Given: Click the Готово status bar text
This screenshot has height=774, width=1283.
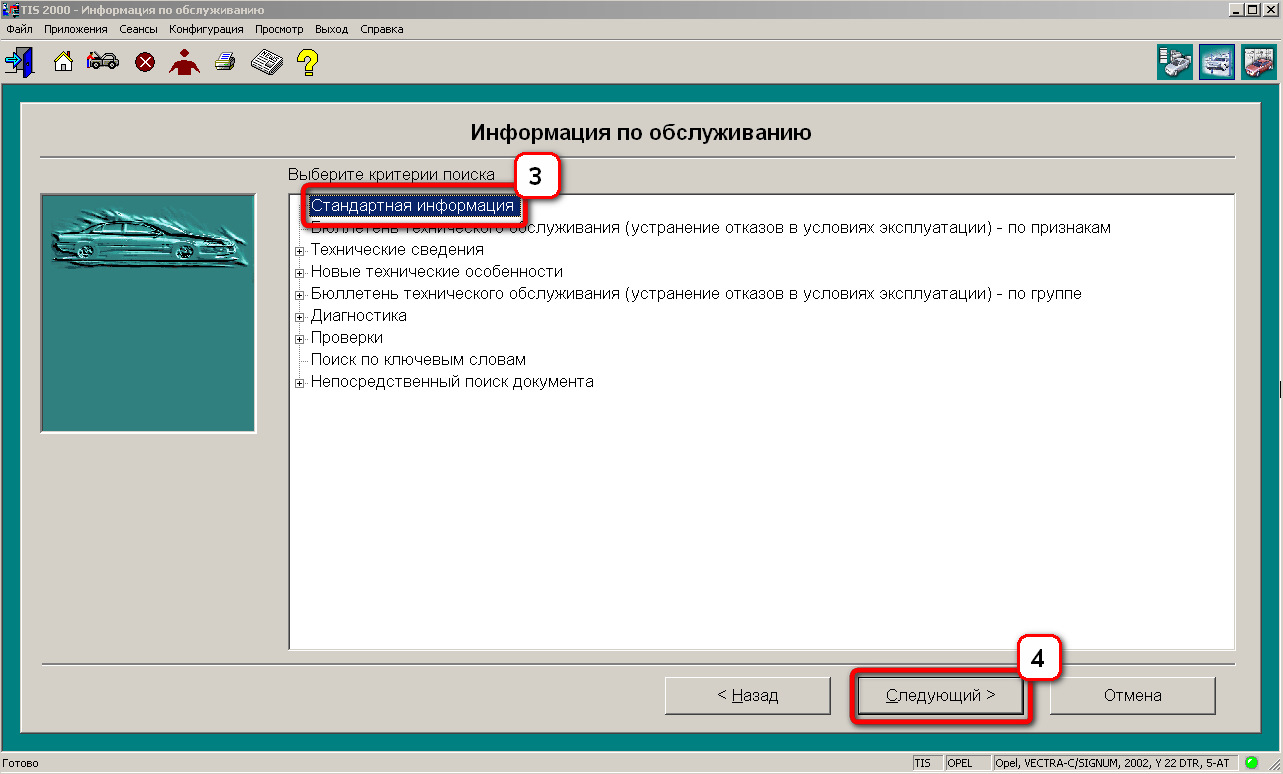Looking at the screenshot, I should tap(20, 763).
